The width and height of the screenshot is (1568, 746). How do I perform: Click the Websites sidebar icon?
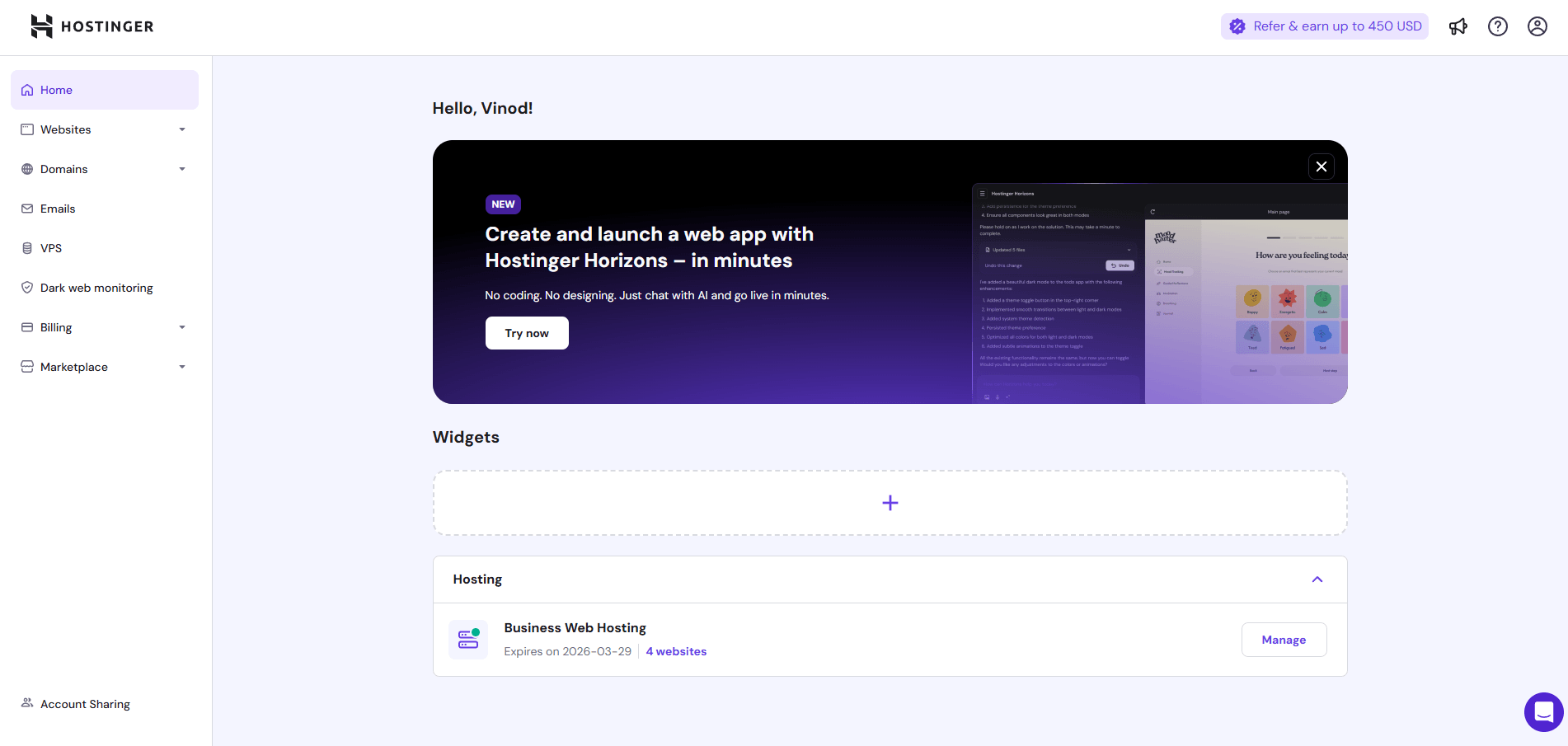point(27,129)
